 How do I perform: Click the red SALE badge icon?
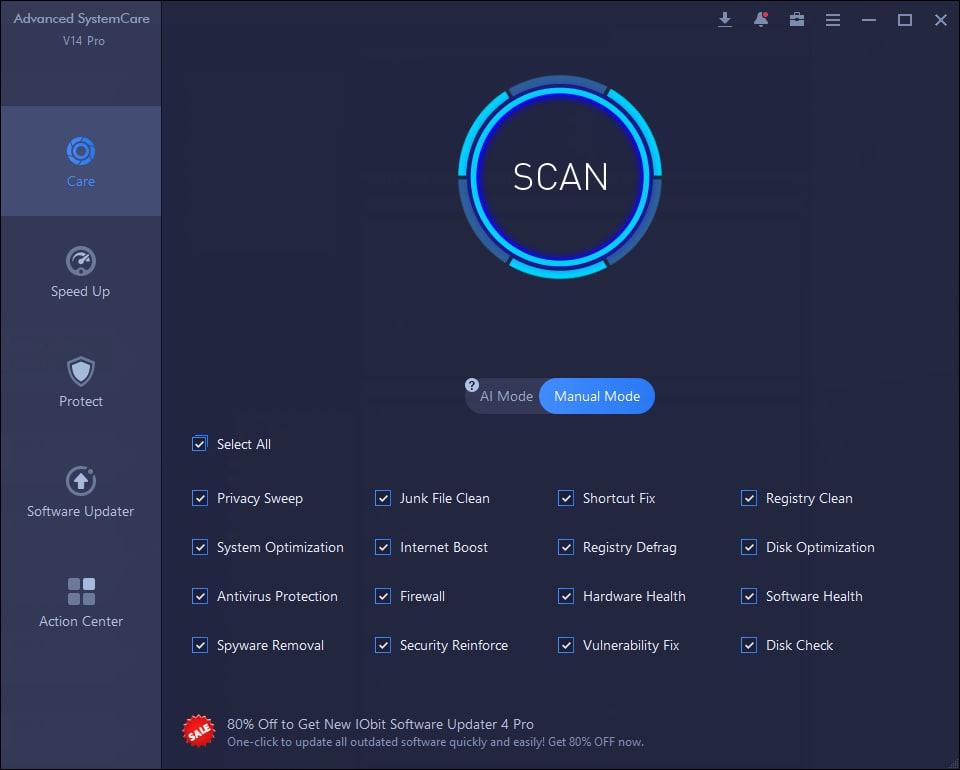(x=199, y=731)
